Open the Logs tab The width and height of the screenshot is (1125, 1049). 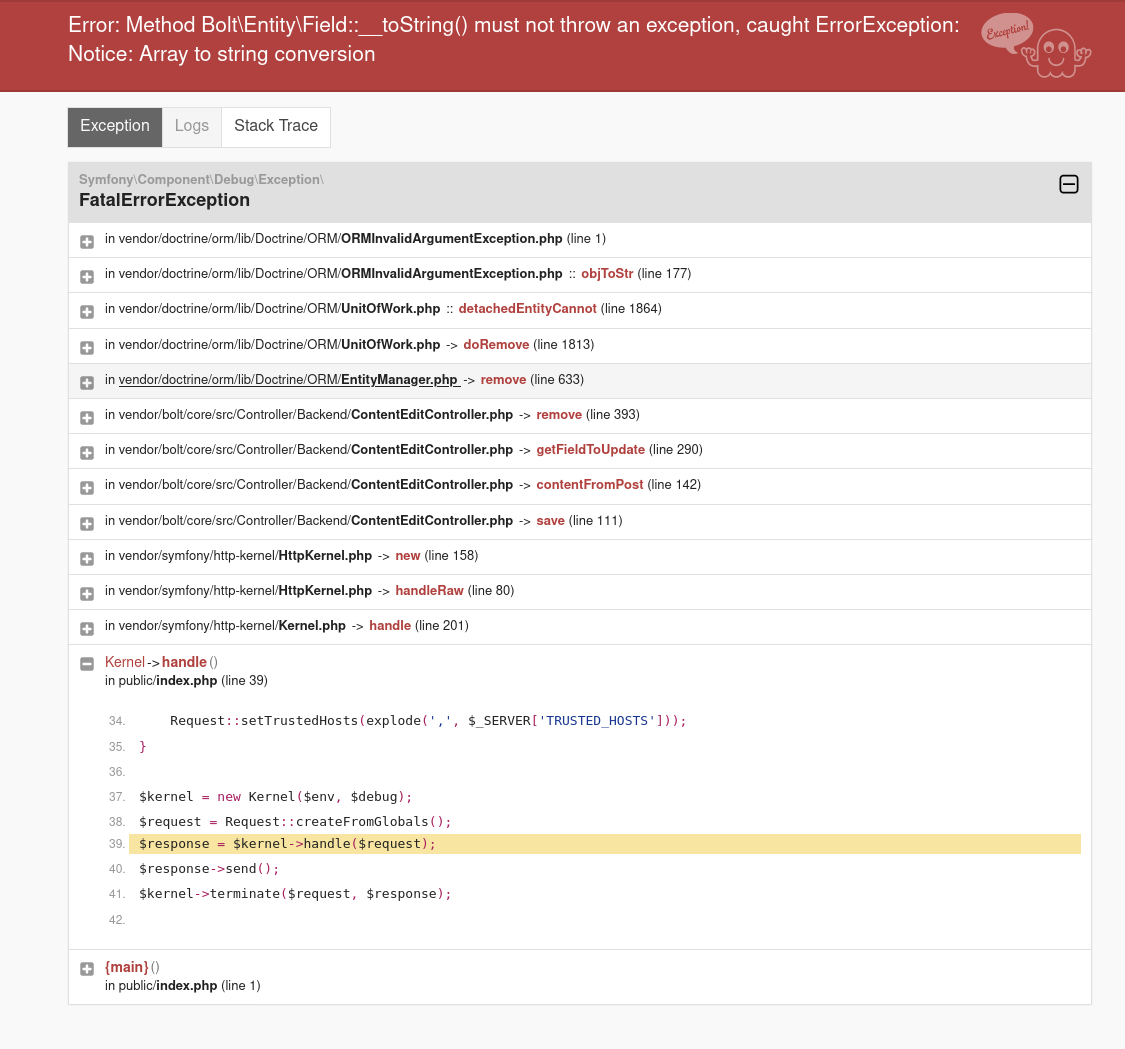coord(191,126)
